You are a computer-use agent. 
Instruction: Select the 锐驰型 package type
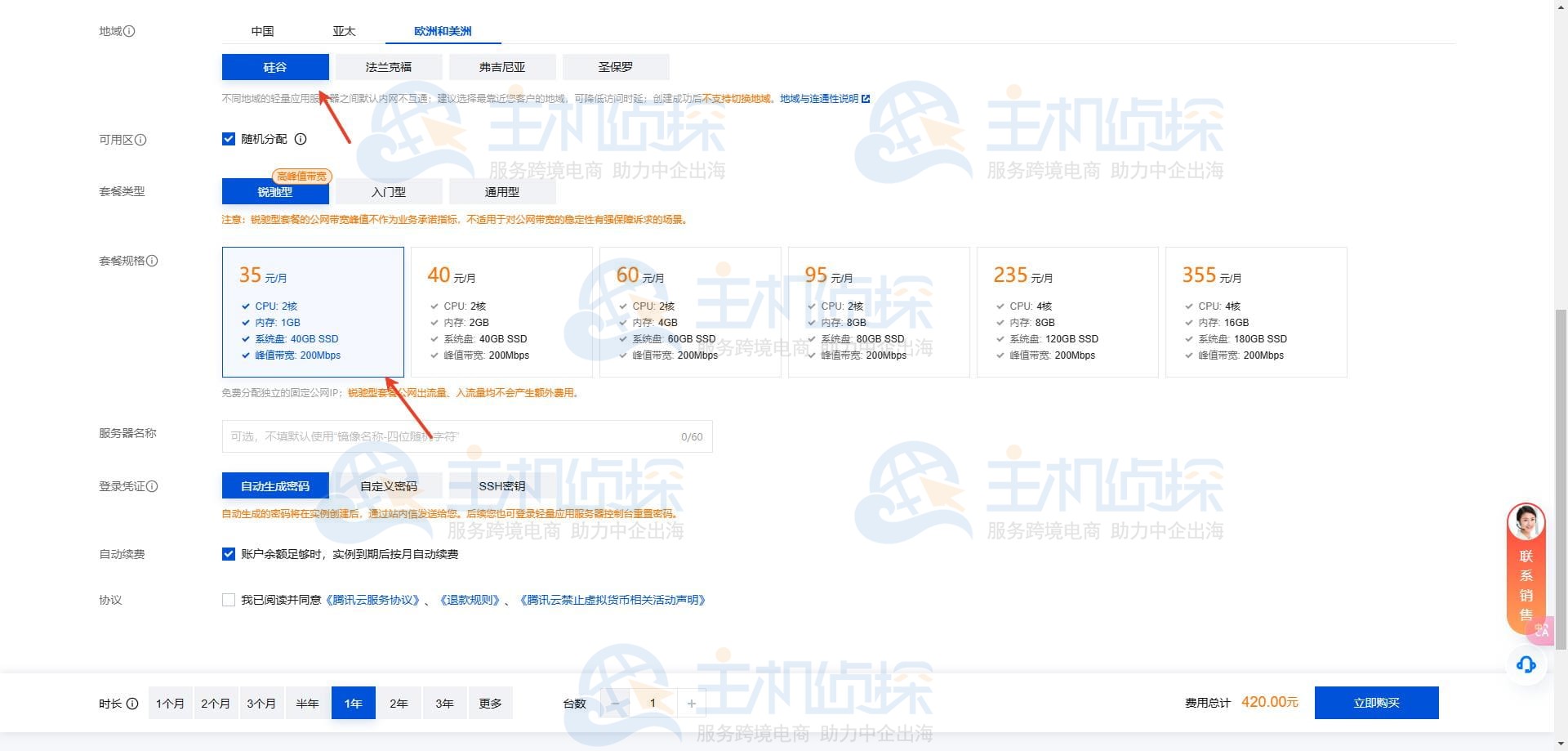(x=275, y=192)
